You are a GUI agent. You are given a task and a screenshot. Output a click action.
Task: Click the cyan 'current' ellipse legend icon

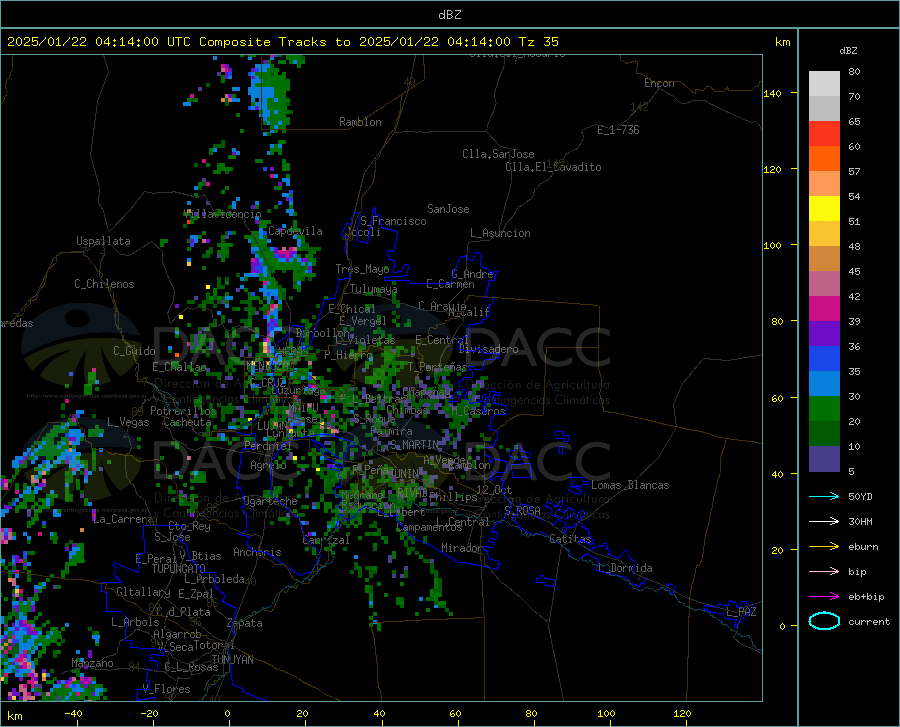click(x=824, y=621)
